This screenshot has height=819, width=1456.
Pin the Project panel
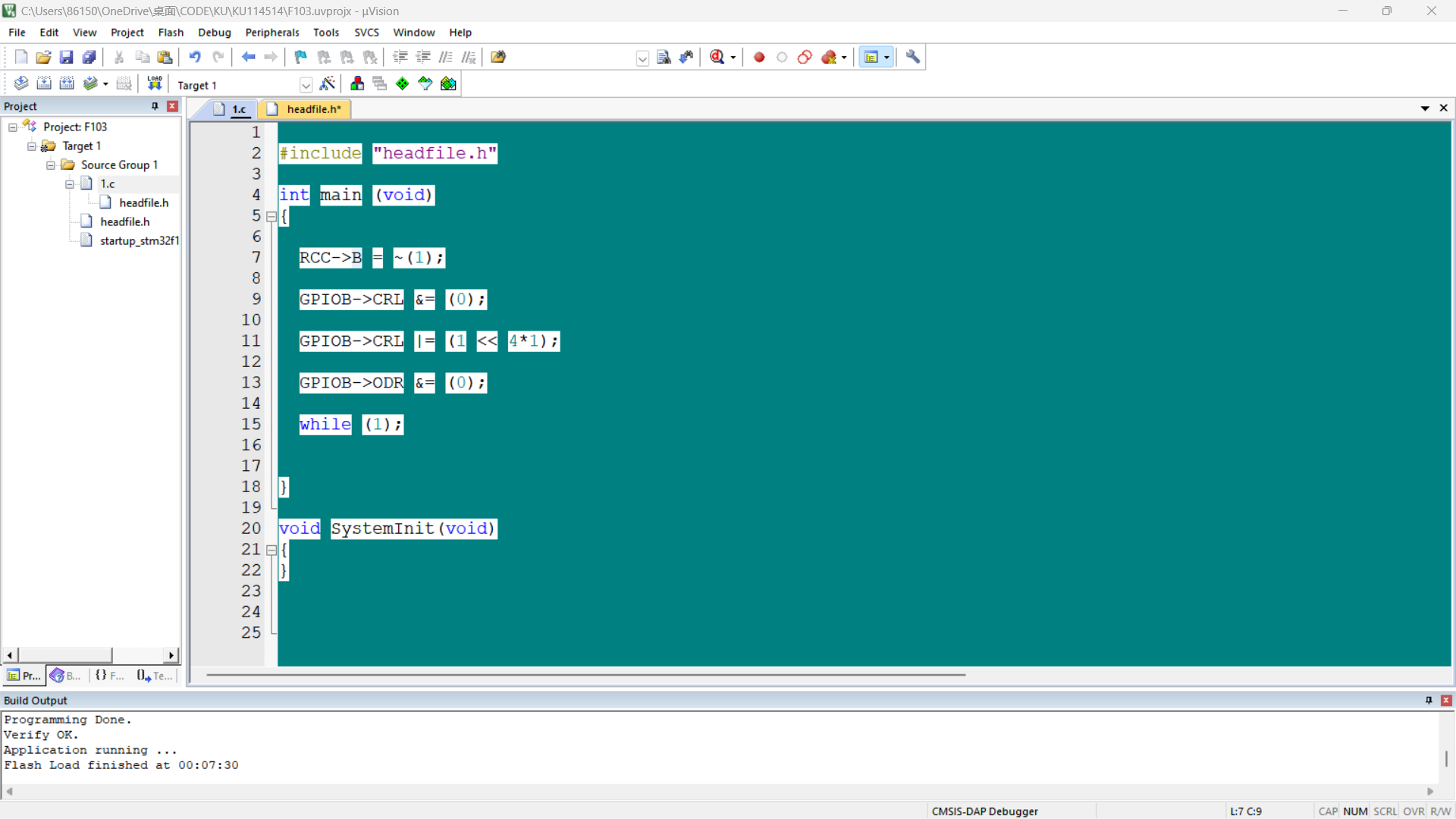click(155, 106)
